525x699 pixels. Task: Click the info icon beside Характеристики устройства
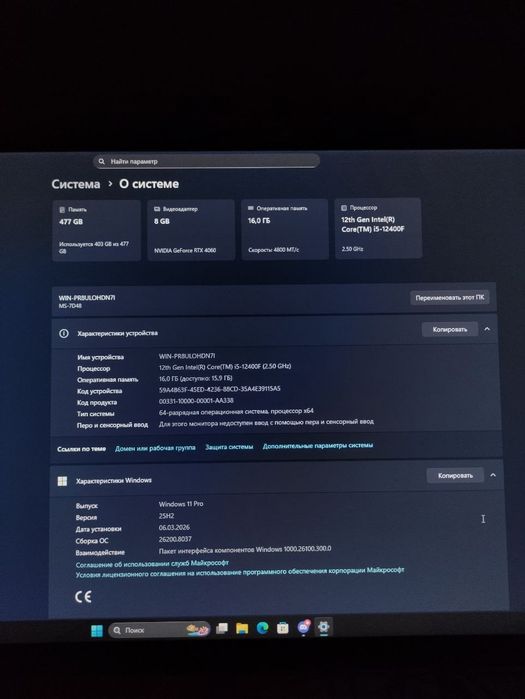[x=64, y=333]
